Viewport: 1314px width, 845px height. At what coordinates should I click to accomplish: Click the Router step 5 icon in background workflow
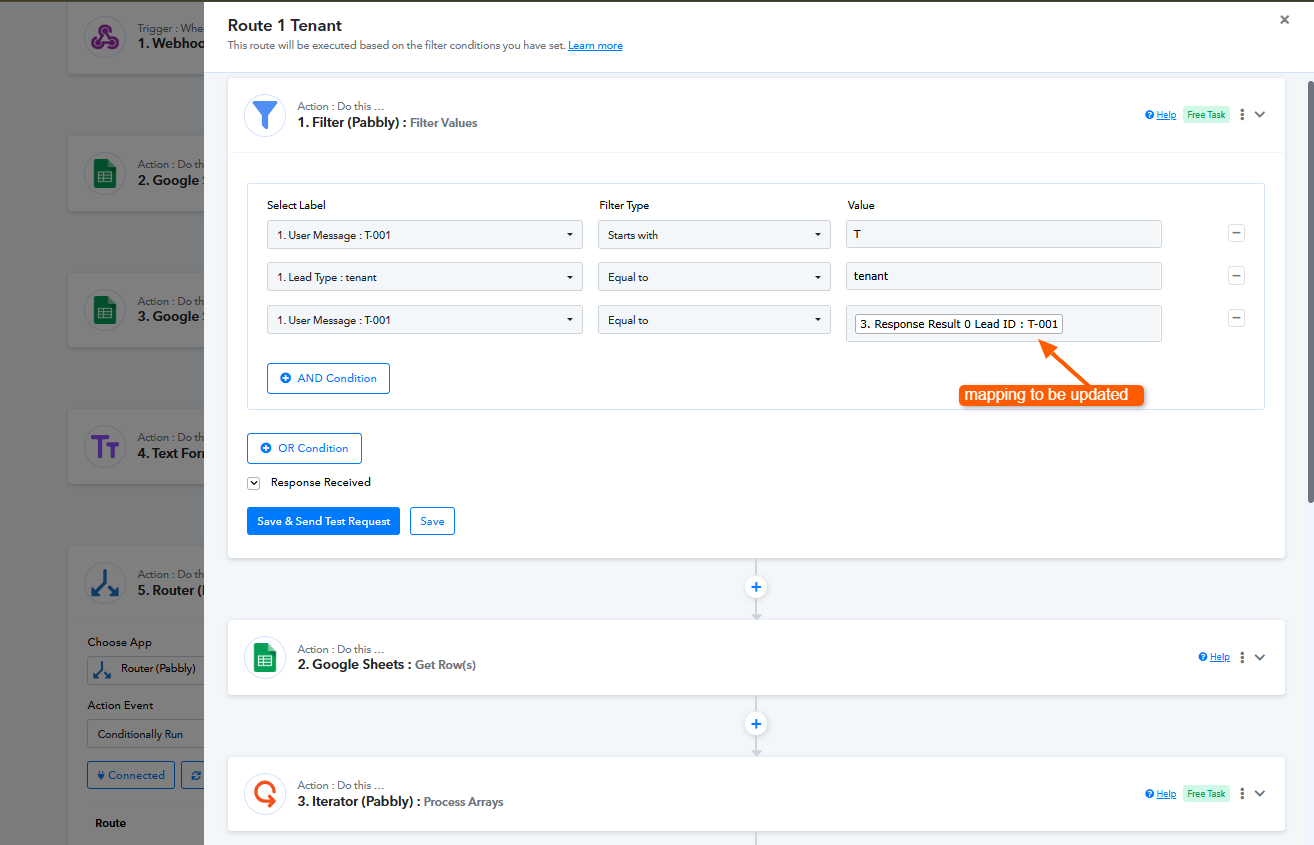(105, 583)
